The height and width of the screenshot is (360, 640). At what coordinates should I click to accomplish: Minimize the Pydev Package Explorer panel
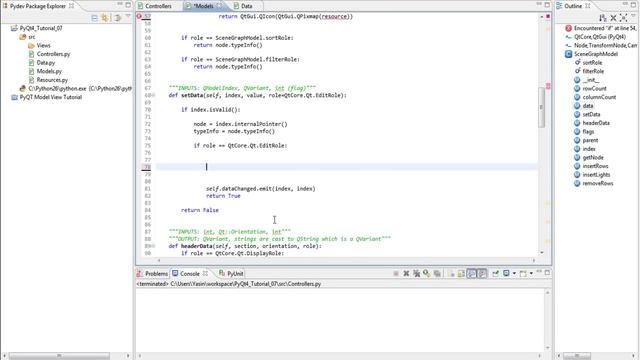pyautogui.click(x=120, y=4)
